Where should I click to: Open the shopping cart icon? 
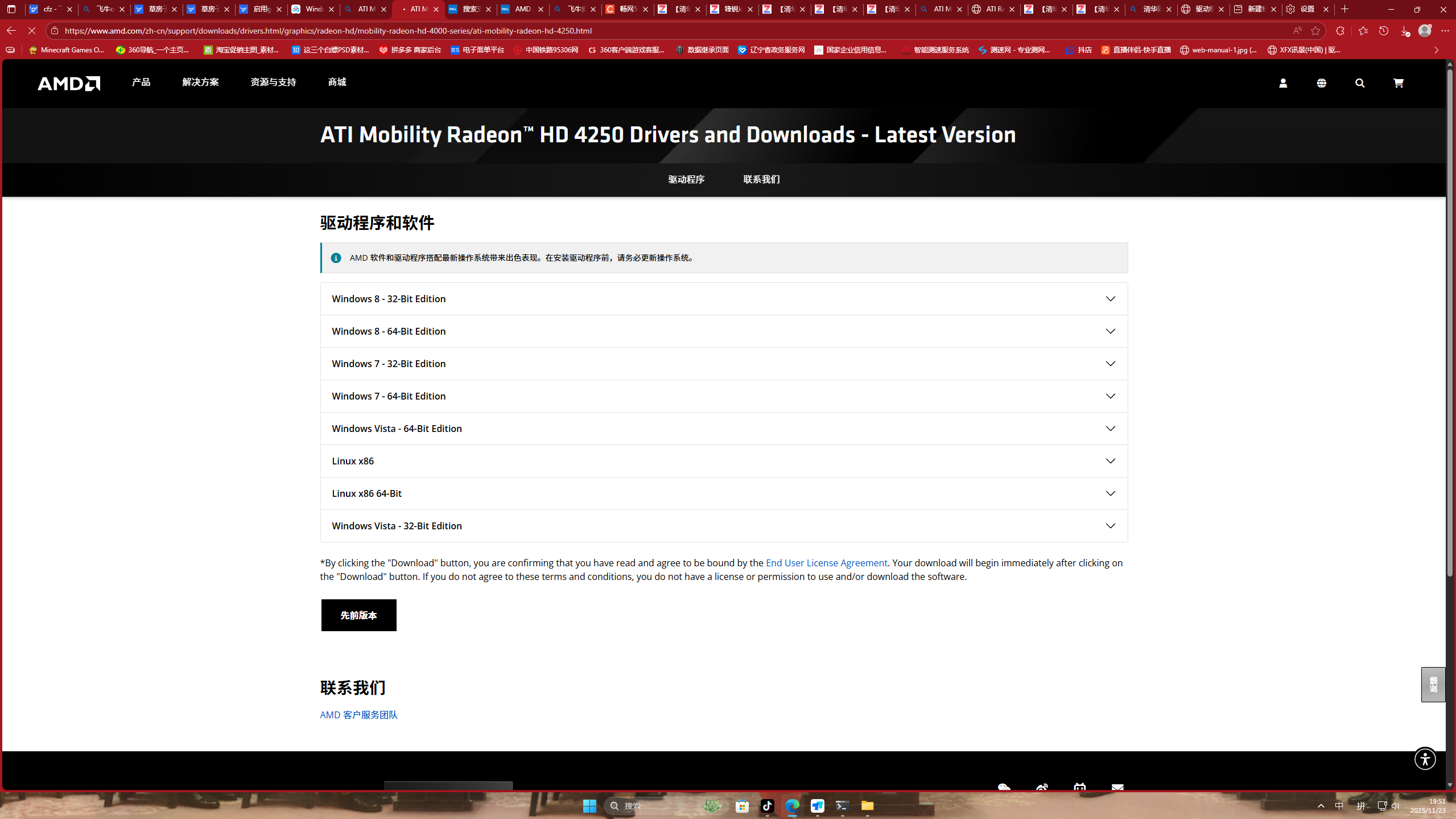(1398, 83)
